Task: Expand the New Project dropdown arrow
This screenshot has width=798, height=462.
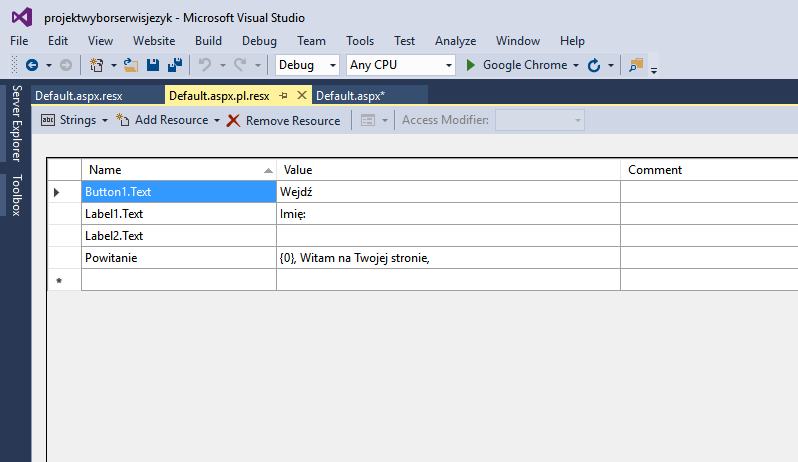Action: 113,65
